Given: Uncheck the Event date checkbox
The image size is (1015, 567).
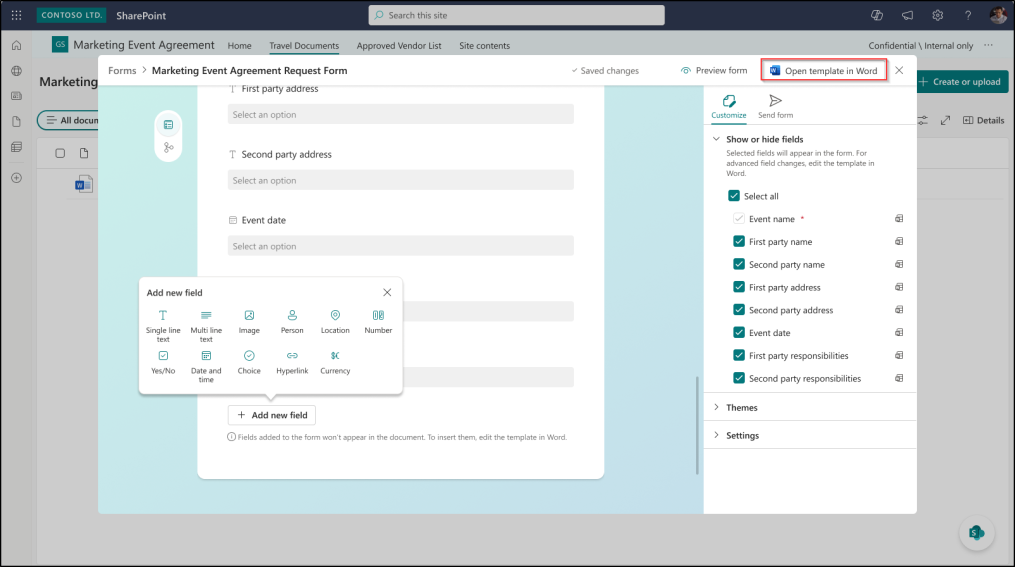Looking at the screenshot, I should point(739,333).
